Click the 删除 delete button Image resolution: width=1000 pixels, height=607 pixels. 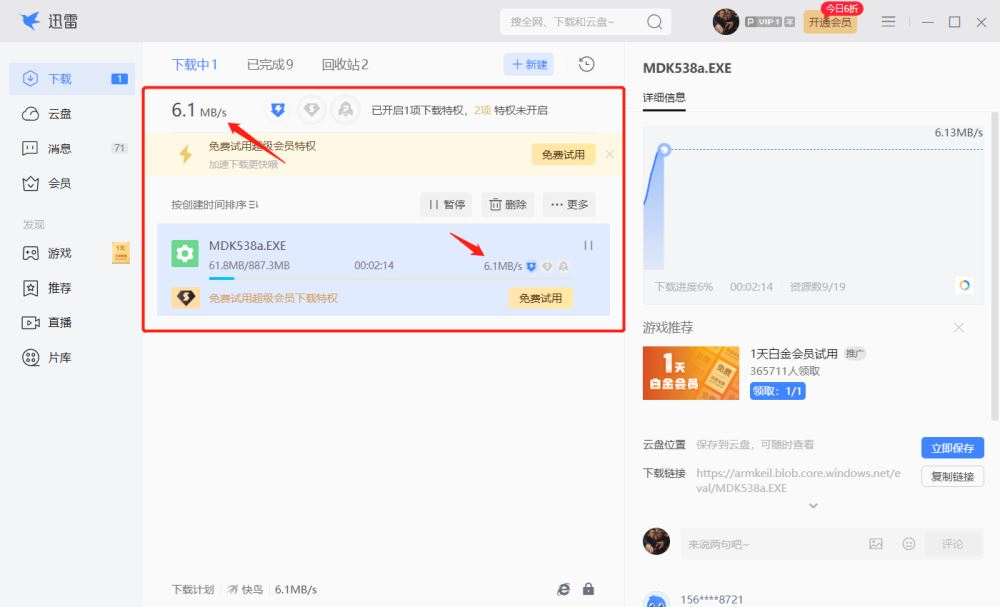508,205
